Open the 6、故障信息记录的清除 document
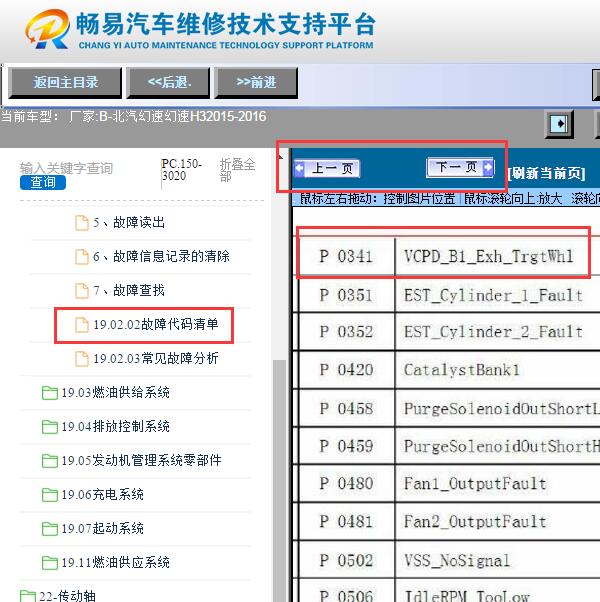600x602 pixels. click(x=161, y=256)
